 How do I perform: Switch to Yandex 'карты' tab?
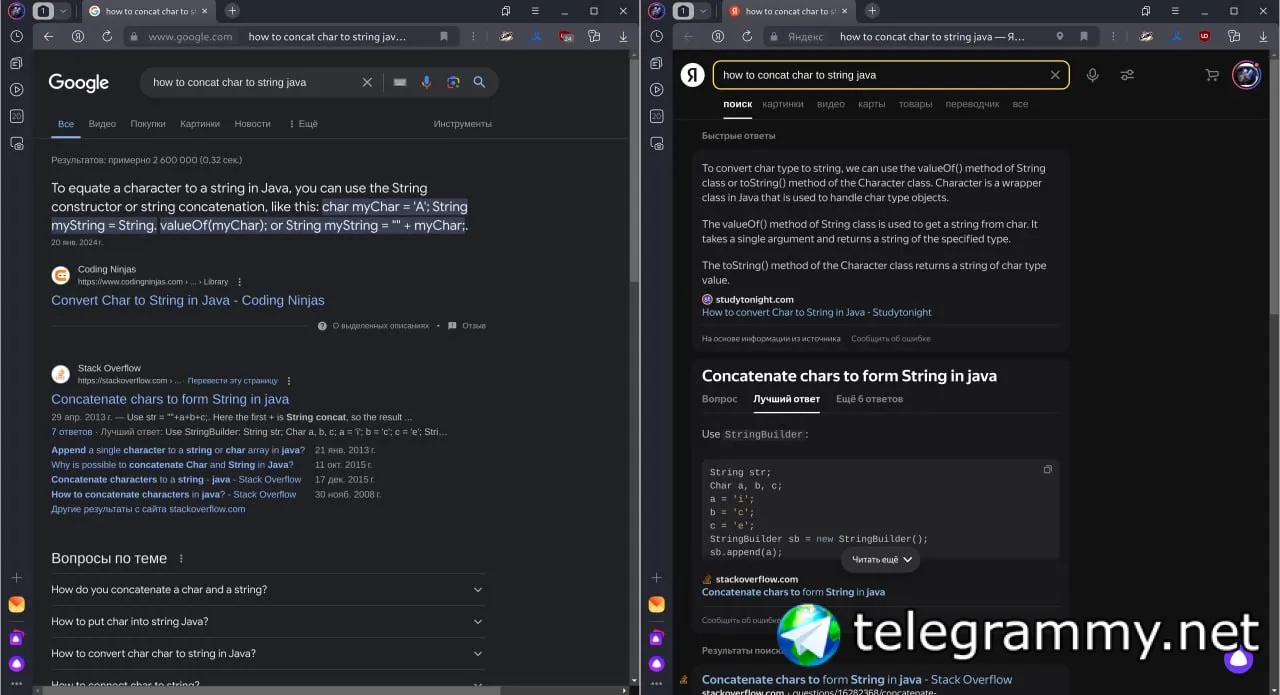pyautogui.click(x=871, y=104)
